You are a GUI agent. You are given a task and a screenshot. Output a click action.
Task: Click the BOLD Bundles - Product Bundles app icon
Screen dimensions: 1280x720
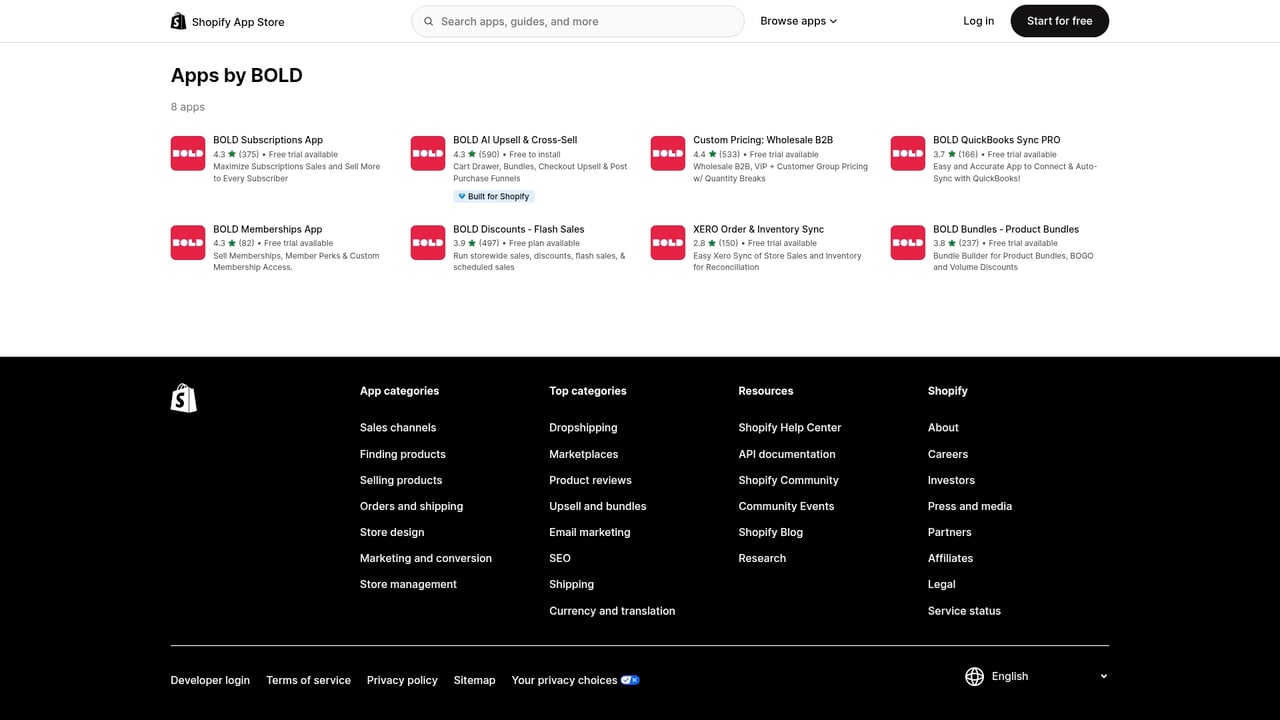click(907, 242)
